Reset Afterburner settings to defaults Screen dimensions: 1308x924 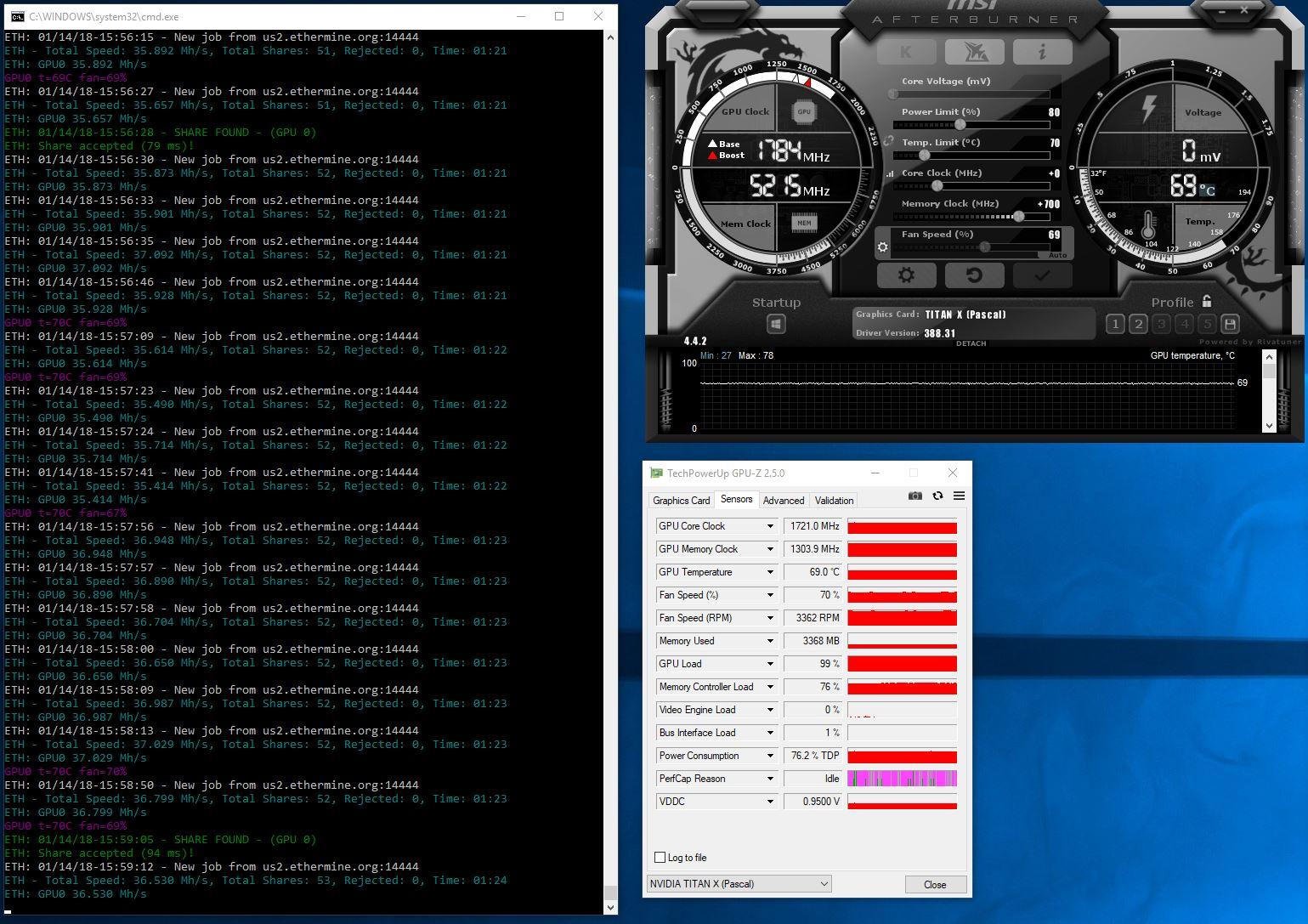click(975, 275)
